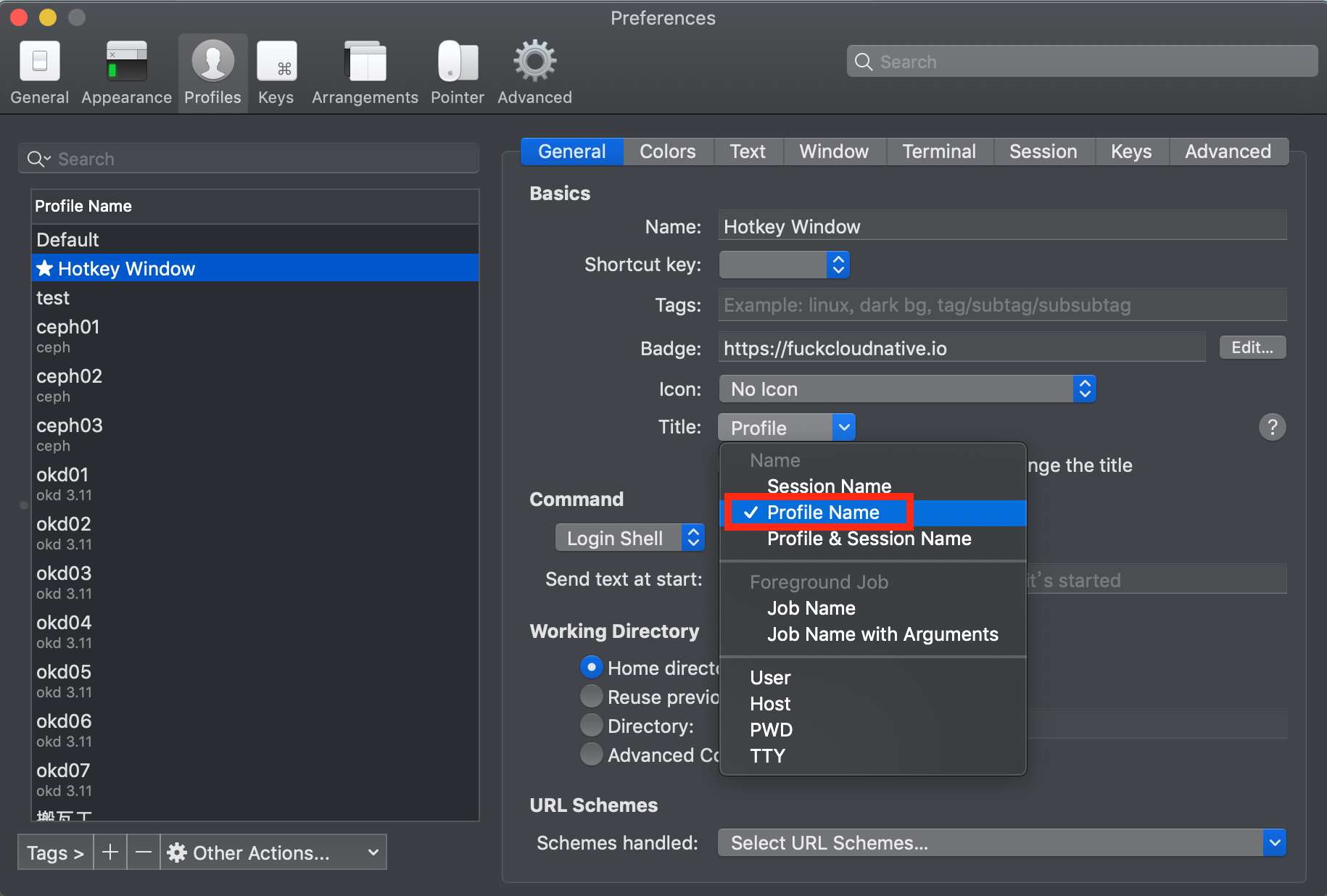Screen dimensions: 1327x896
Task: Choose Job Name menu item
Action: [x=873, y=608]
